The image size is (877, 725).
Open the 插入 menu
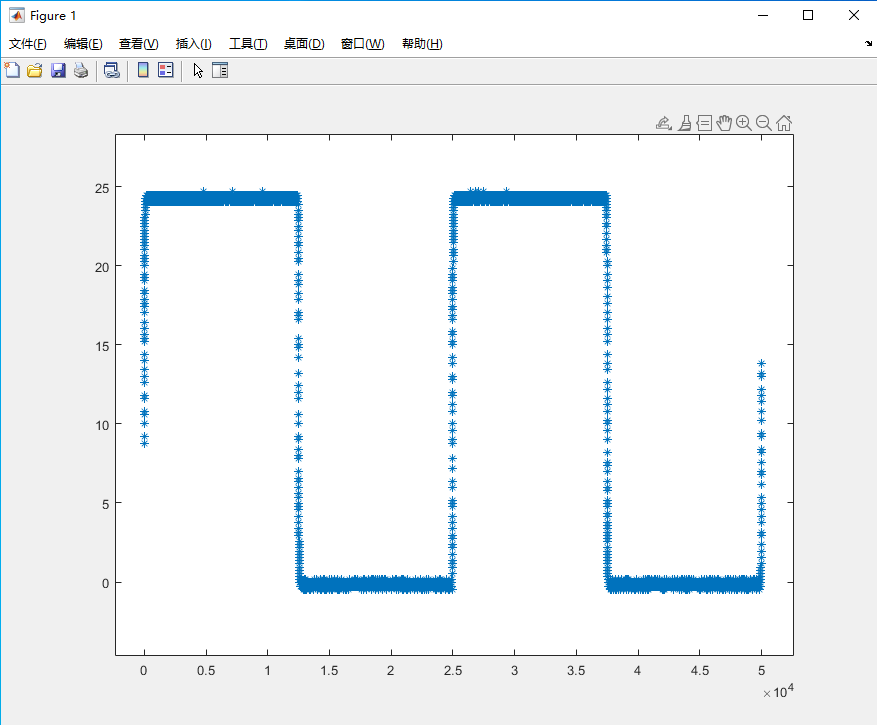coord(192,43)
